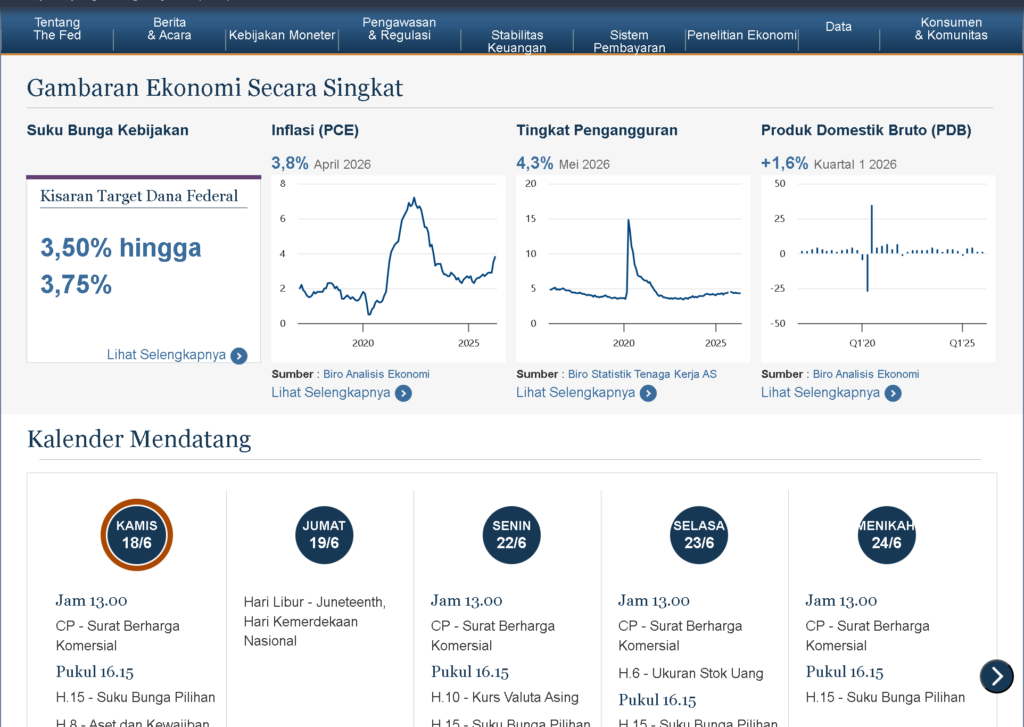
Task: Click the arrow icon under Inflasi chart
Action: pyautogui.click(x=404, y=393)
